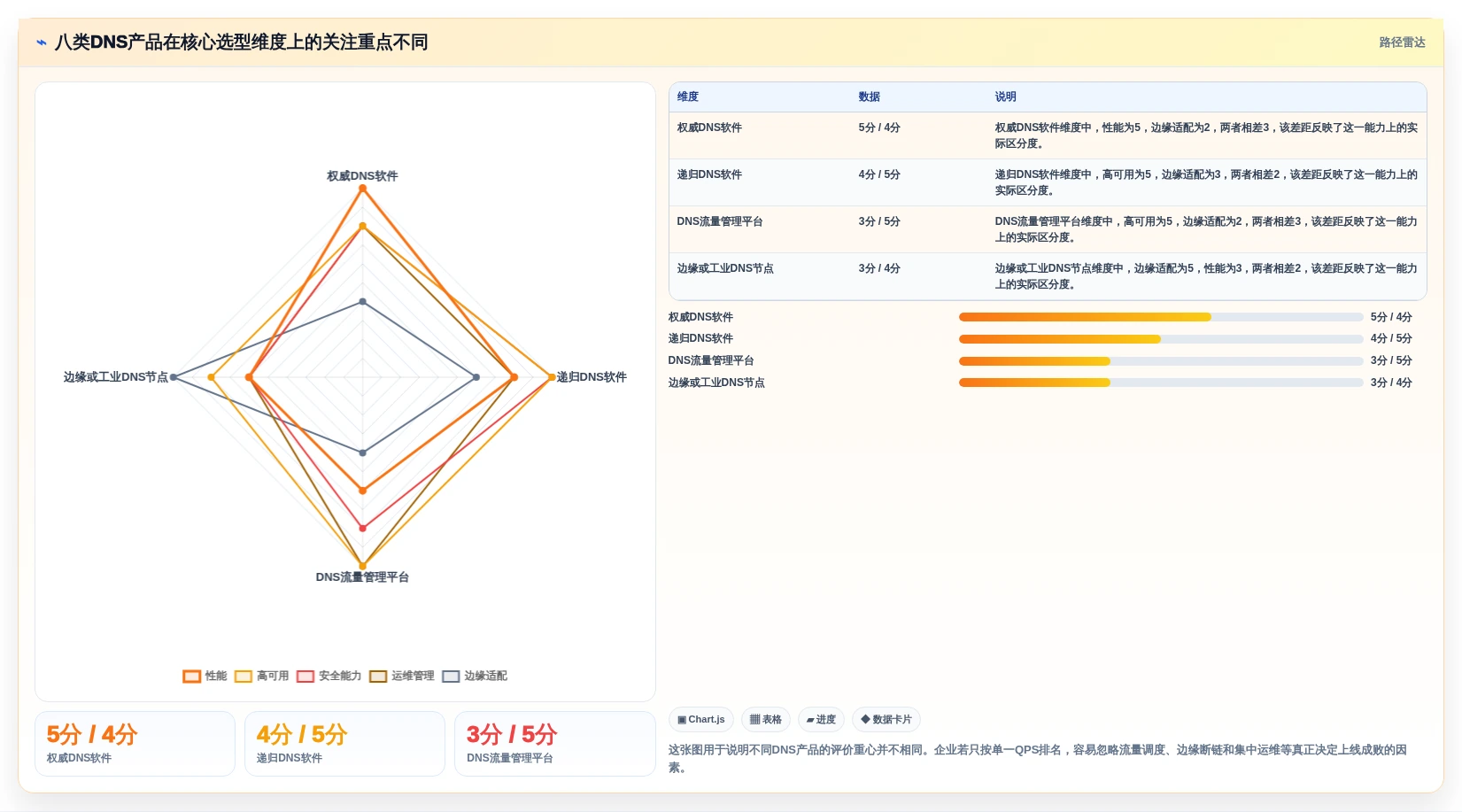Click the DNS流量管理平台 progress bar
The image size is (1462, 812).
pyautogui.click(x=1161, y=361)
